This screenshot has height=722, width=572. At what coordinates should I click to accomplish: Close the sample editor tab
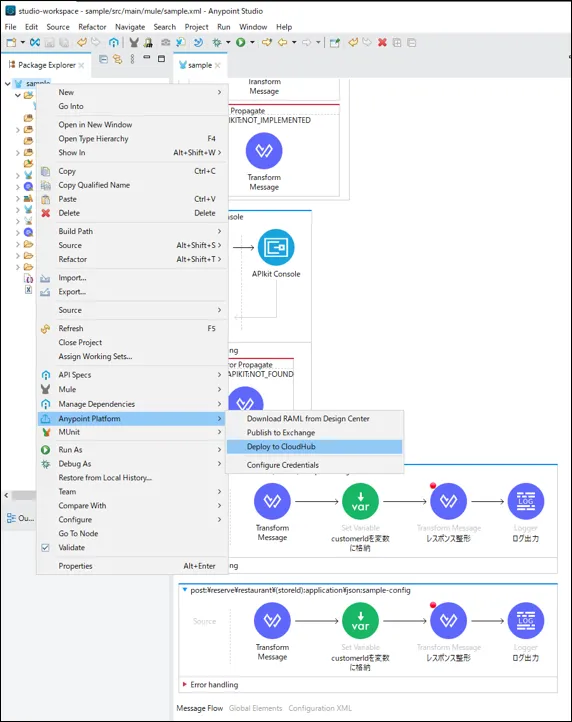coord(217,65)
